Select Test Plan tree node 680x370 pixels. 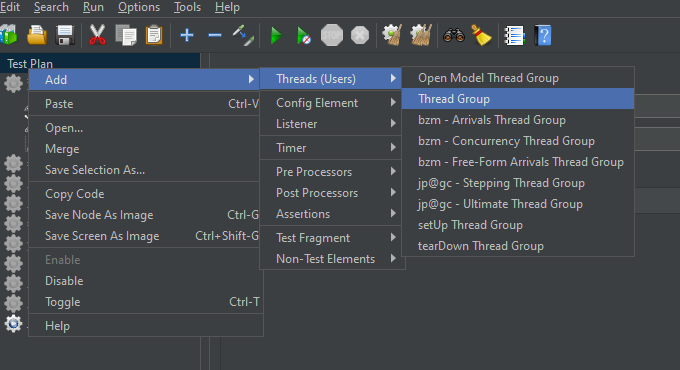tap(30, 64)
